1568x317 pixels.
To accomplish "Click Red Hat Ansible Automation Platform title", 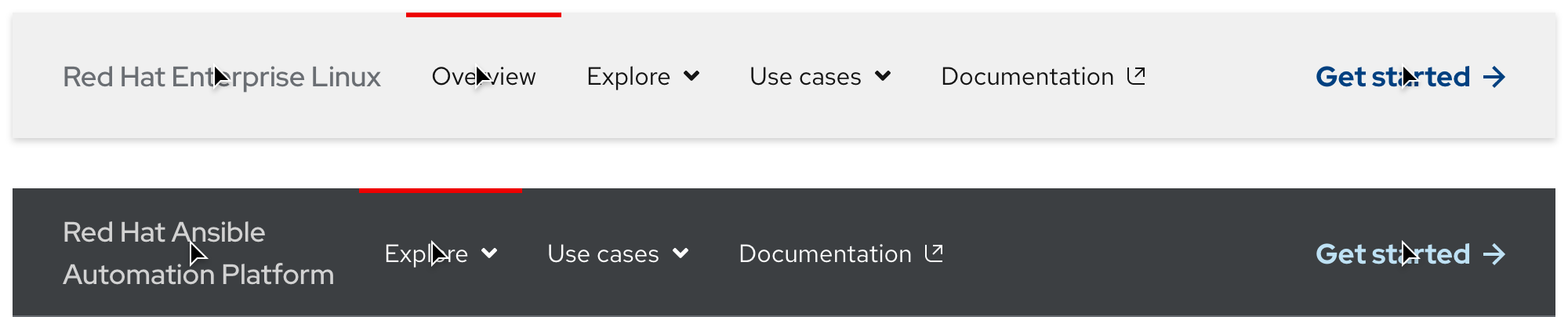I will (198, 253).
